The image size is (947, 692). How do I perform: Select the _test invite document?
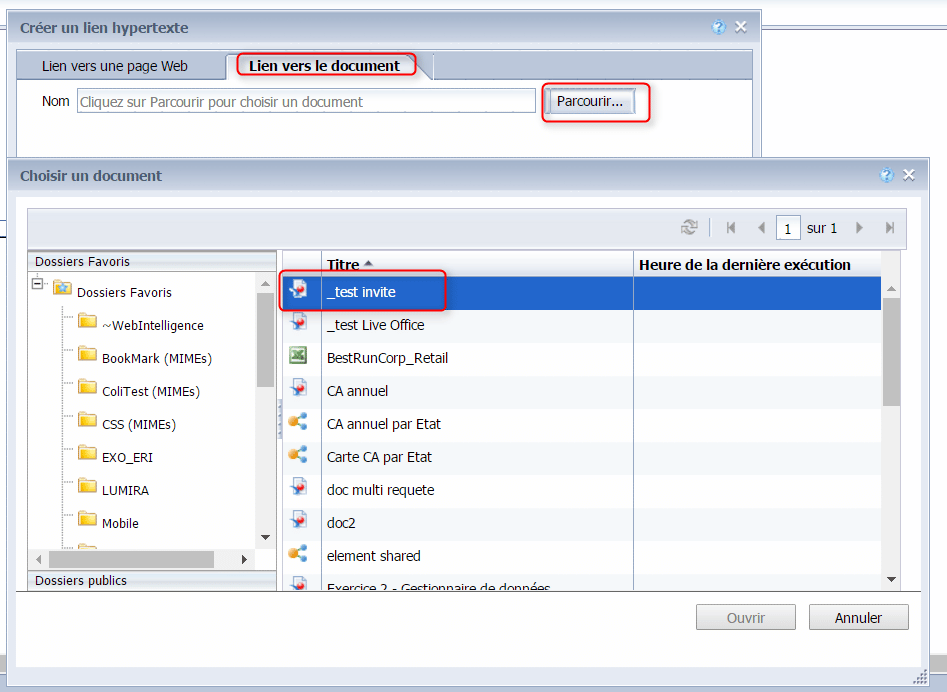pos(361,292)
